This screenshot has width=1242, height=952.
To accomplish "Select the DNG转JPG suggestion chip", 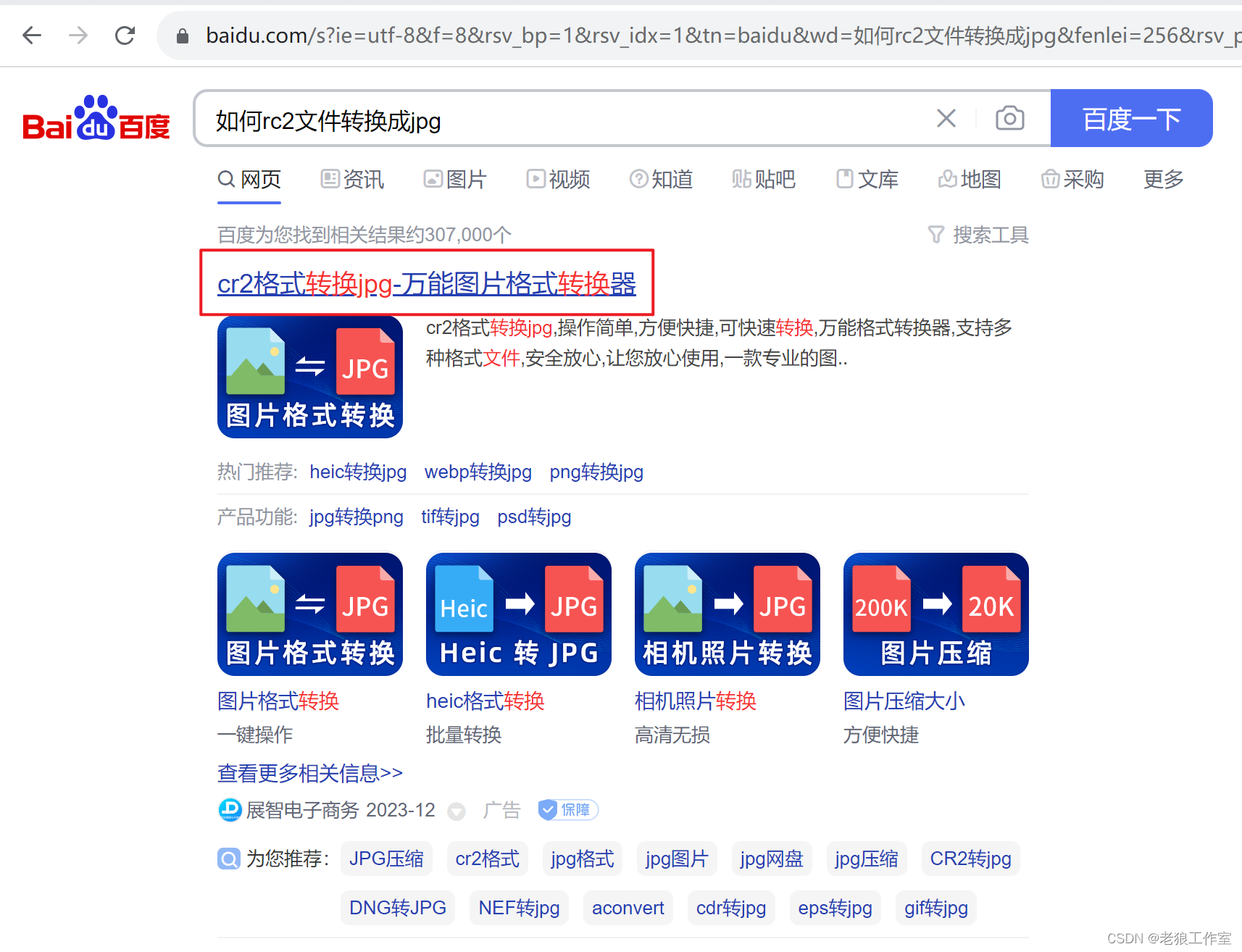I will tap(398, 908).
